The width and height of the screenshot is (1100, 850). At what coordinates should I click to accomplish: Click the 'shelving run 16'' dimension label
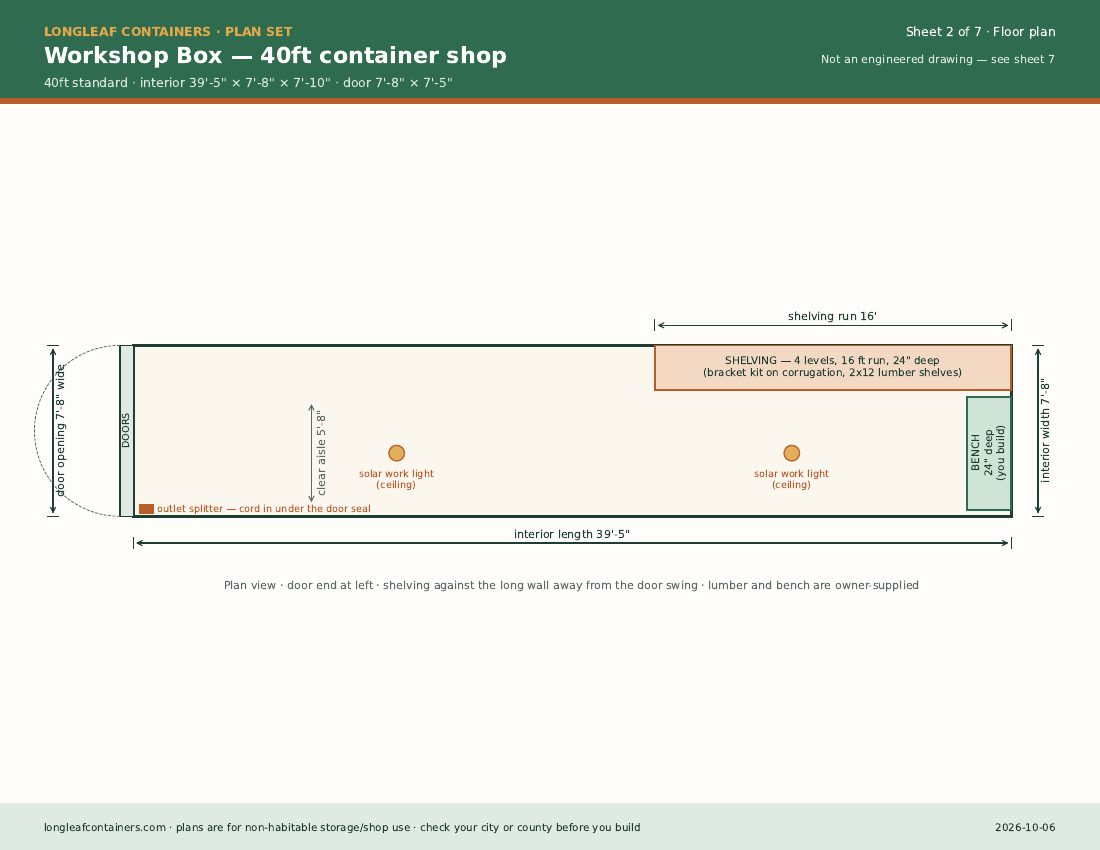pyautogui.click(x=832, y=316)
